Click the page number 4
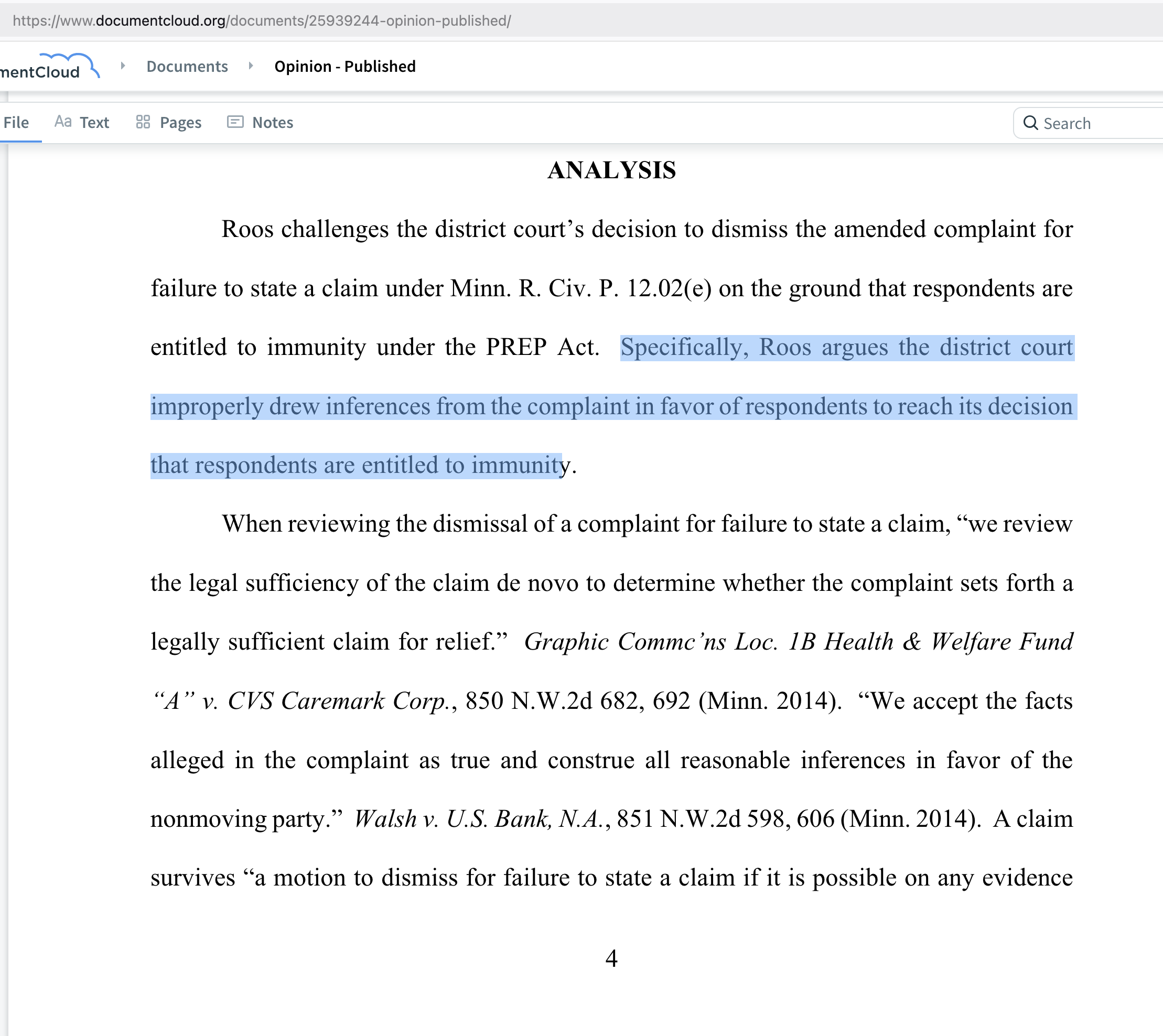This screenshot has height=1036, width=1163. pos(611,958)
